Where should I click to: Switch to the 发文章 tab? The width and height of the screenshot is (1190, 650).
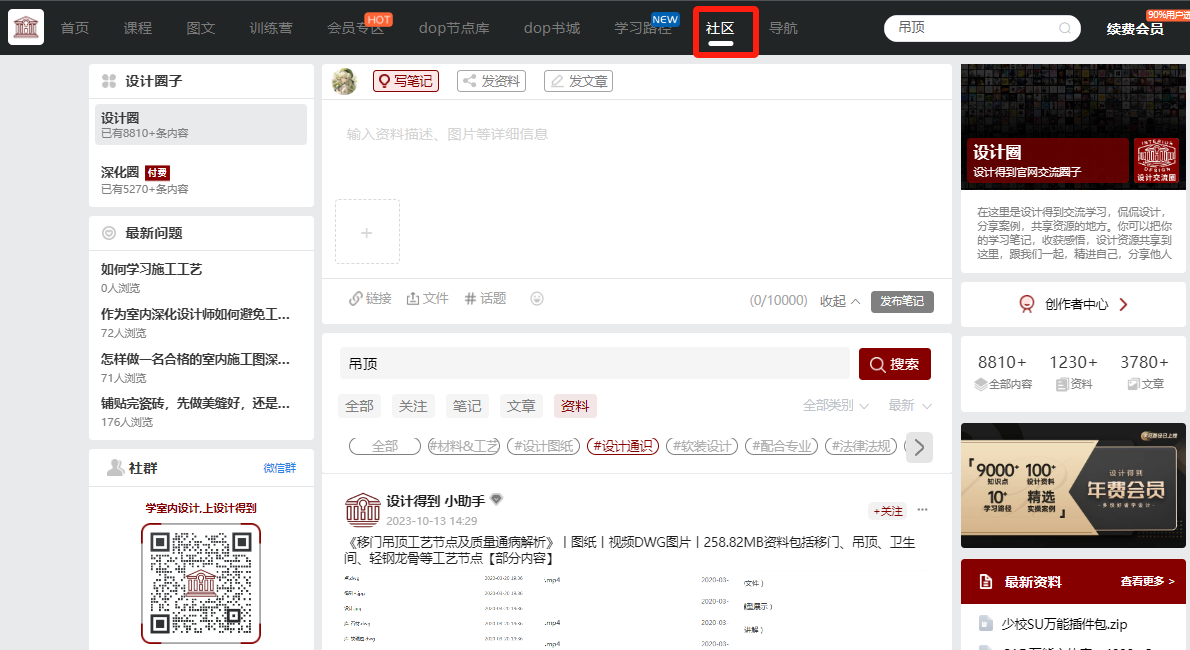click(578, 81)
